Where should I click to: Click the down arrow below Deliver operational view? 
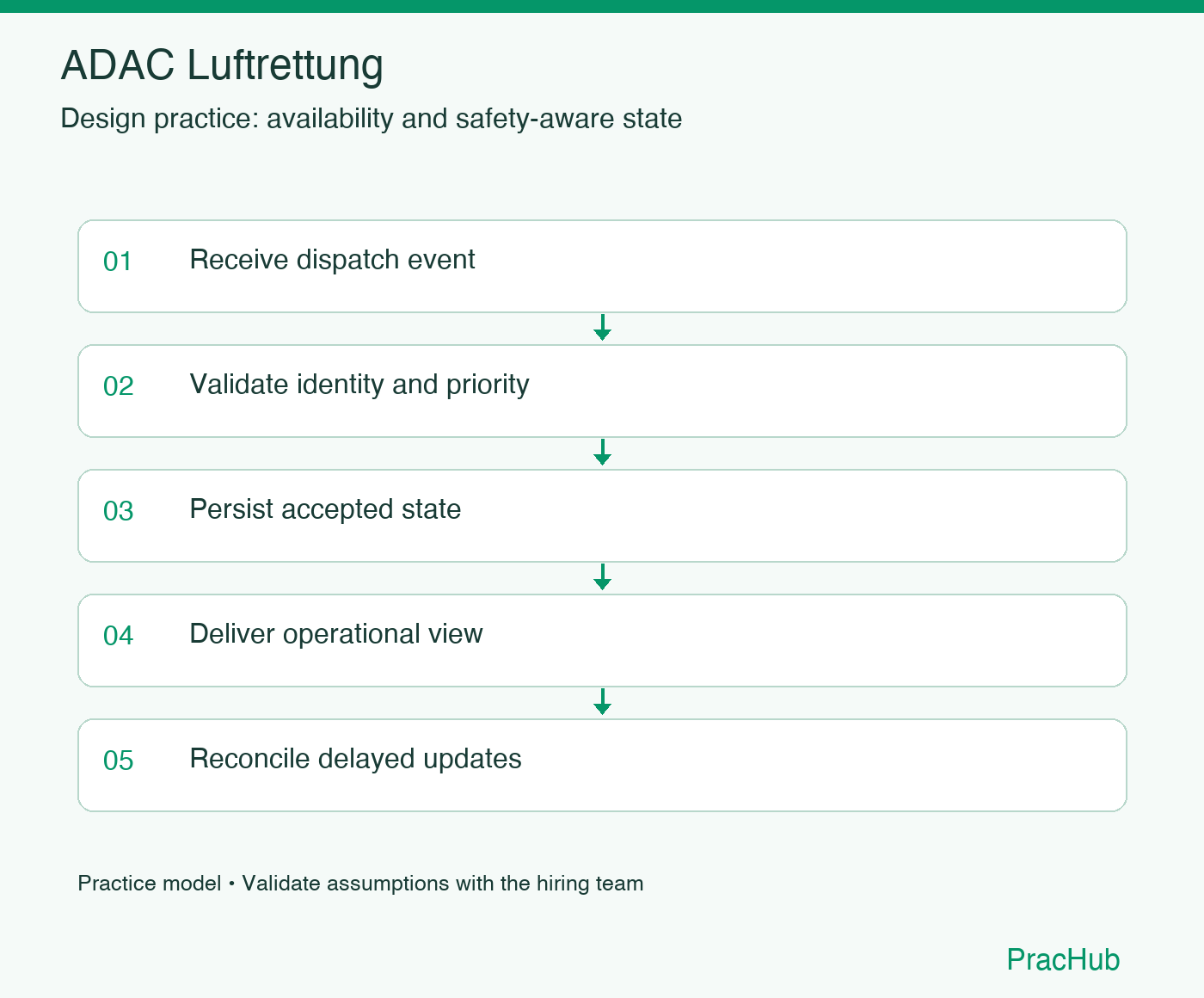click(x=602, y=702)
